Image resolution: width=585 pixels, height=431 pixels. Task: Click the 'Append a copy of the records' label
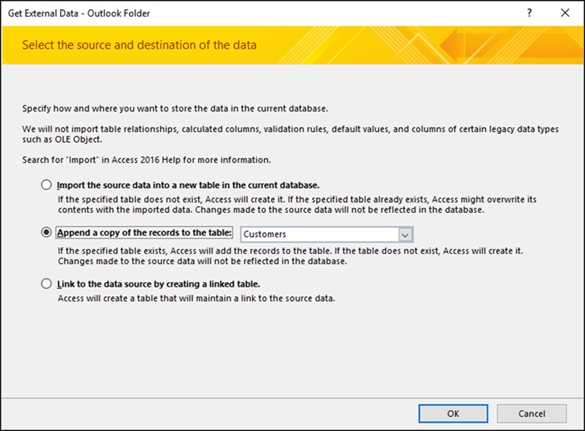point(144,232)
